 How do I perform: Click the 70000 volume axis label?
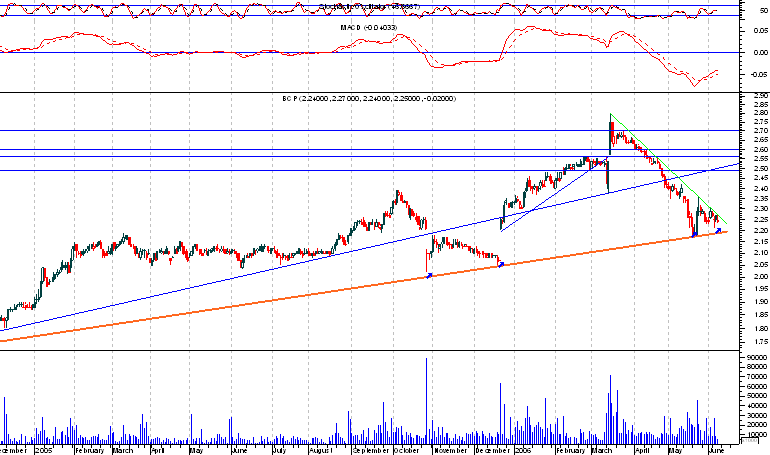(756, 377)
